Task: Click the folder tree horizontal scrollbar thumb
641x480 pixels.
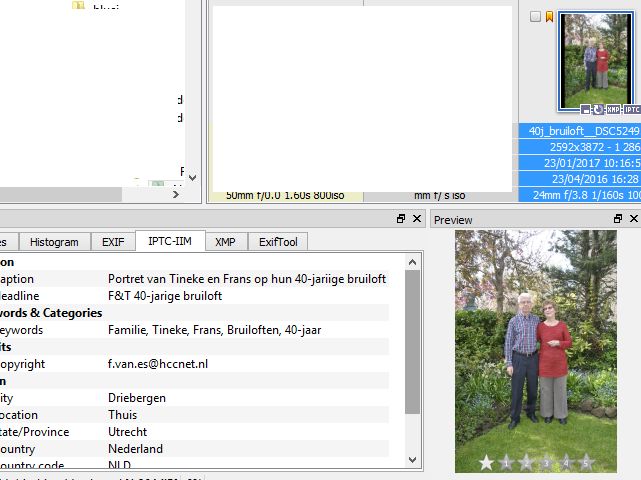Action: pyautogui.click(x=61, y=195)
